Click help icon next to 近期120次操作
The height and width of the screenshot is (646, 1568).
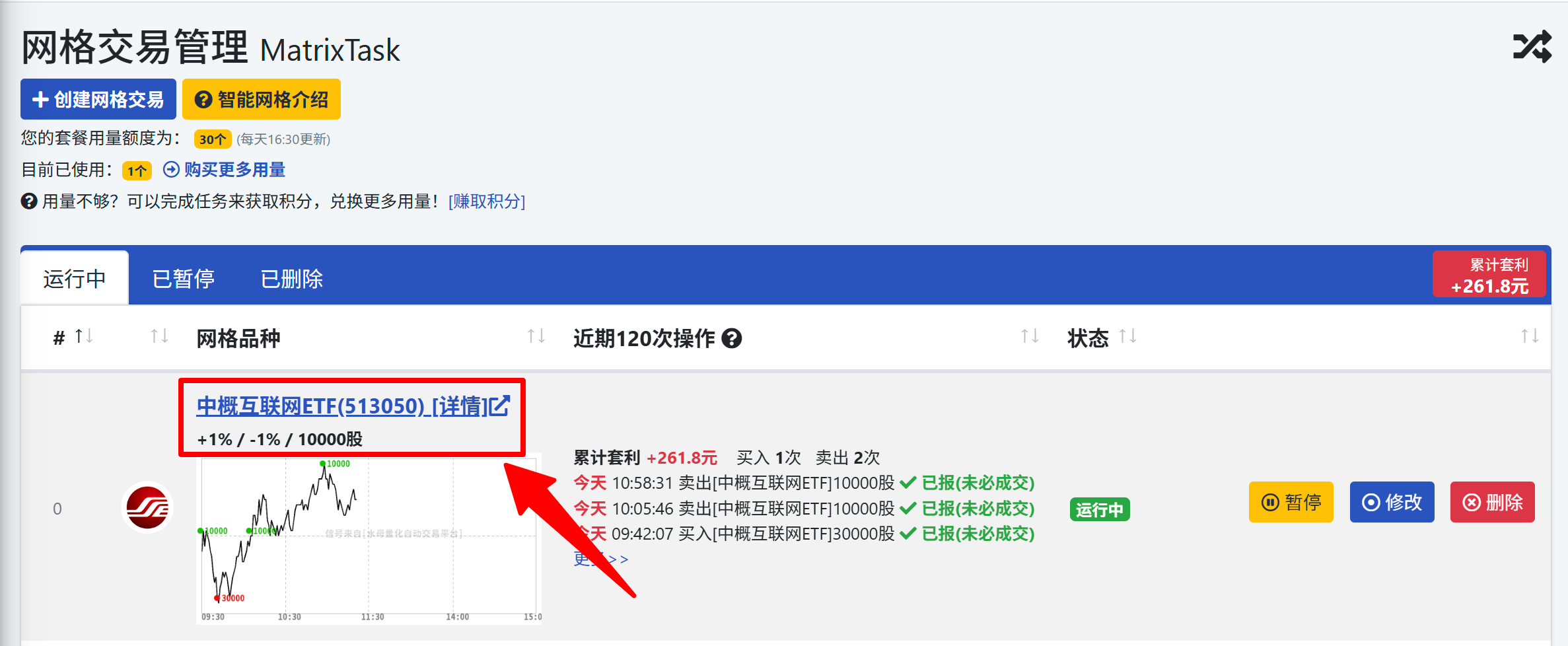pos(732,338)
